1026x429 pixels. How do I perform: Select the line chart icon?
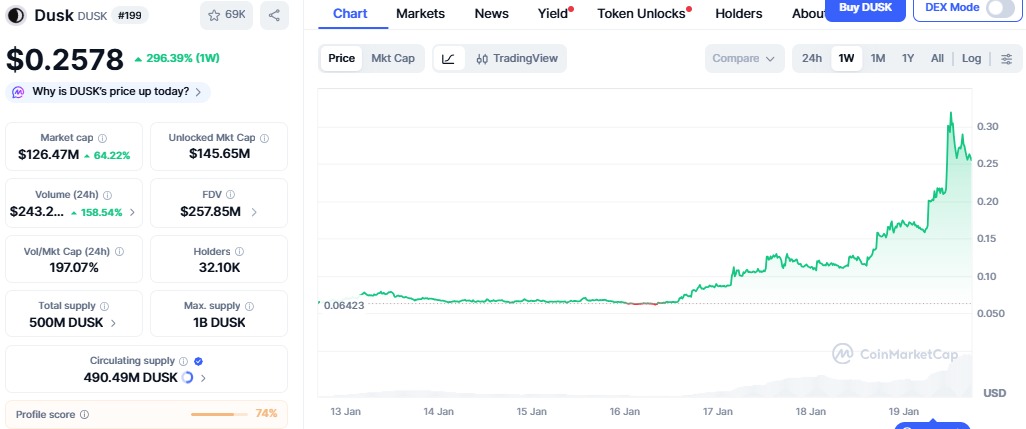(x=448, y=59)
